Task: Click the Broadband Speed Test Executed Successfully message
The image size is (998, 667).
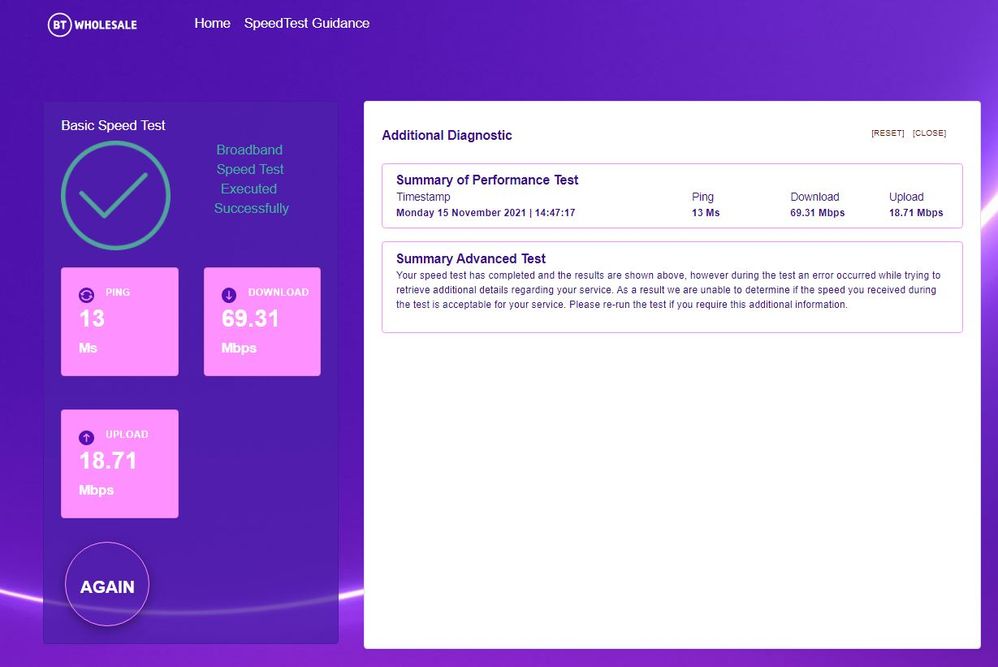Action: (x=251, y=179)
